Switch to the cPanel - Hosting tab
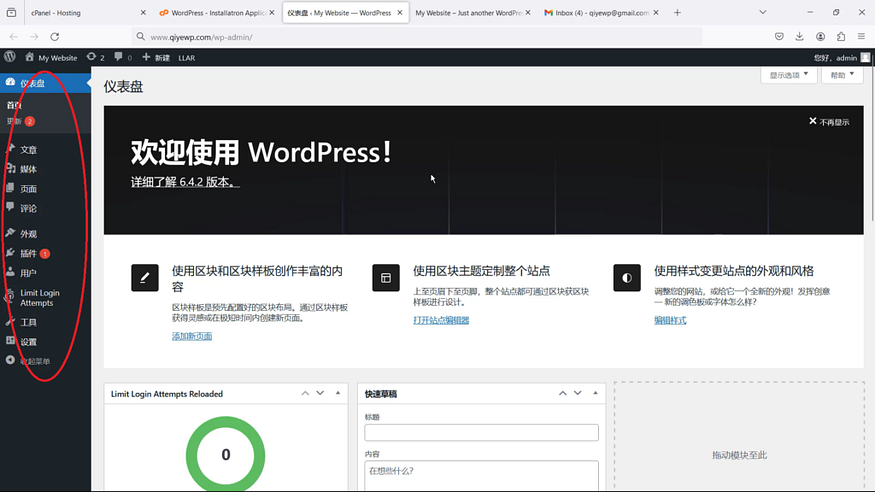 (x=56, y=13)
